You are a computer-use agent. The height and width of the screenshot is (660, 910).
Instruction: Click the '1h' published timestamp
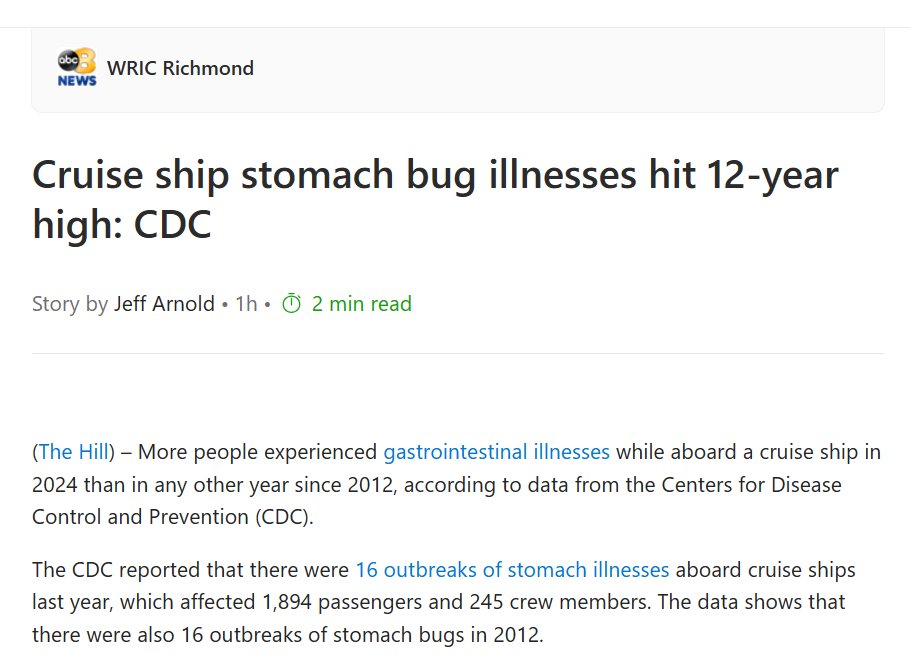tap(246, 304)
